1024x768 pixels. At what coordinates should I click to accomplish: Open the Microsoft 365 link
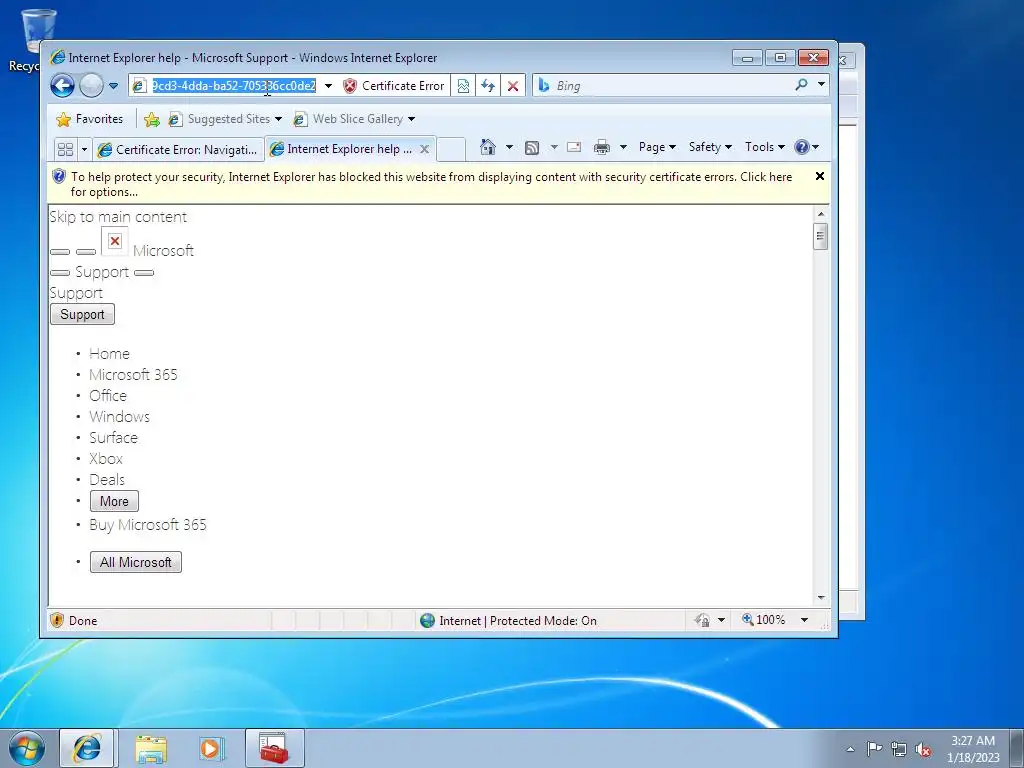(x=133, y=375)
